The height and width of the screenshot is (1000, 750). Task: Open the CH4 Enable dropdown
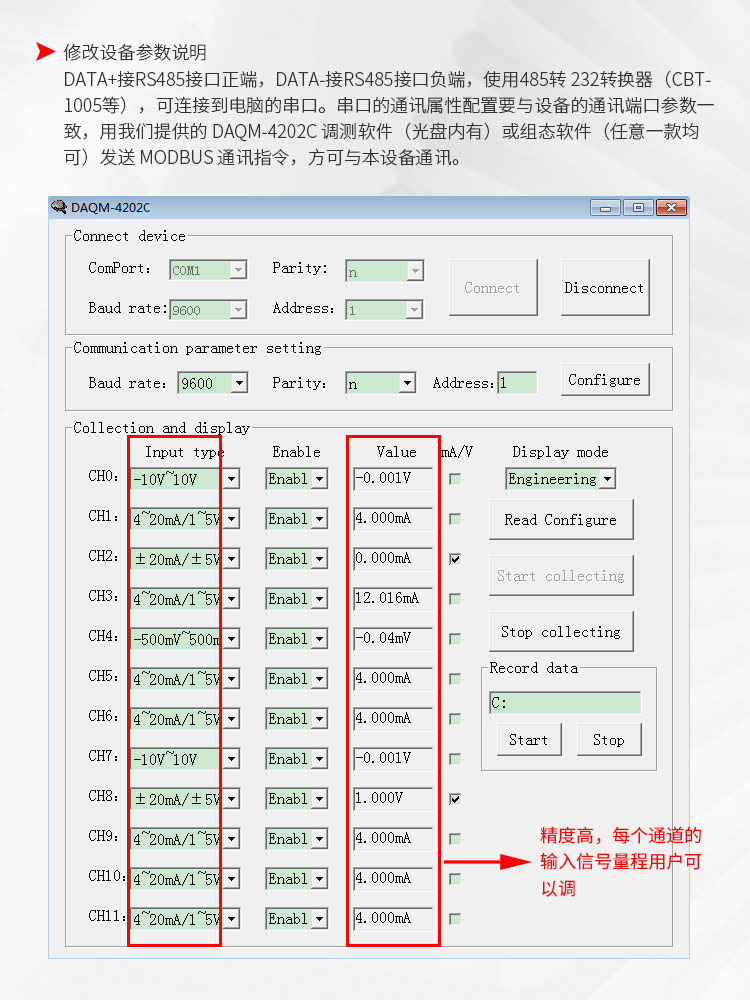319,639
